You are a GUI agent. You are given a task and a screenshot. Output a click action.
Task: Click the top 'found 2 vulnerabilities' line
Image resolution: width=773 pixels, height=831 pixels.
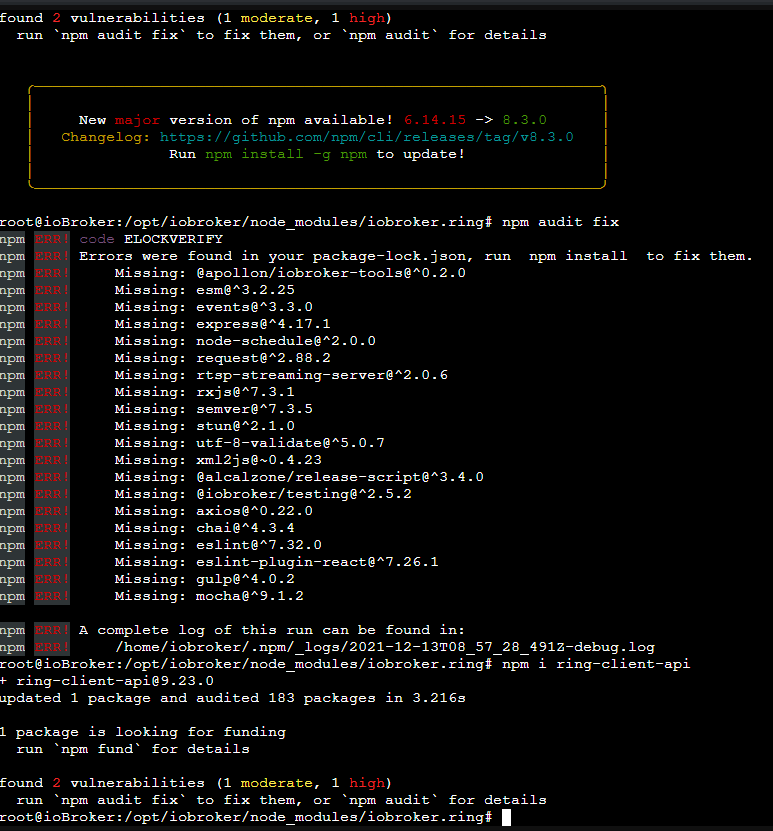point(196,18)
